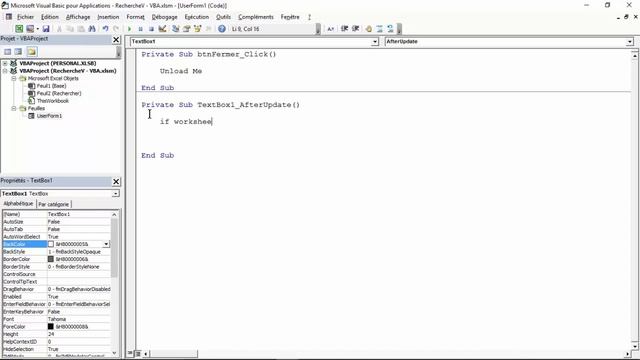Open the AfterUpdate procedure dropdown

point(629,42)
